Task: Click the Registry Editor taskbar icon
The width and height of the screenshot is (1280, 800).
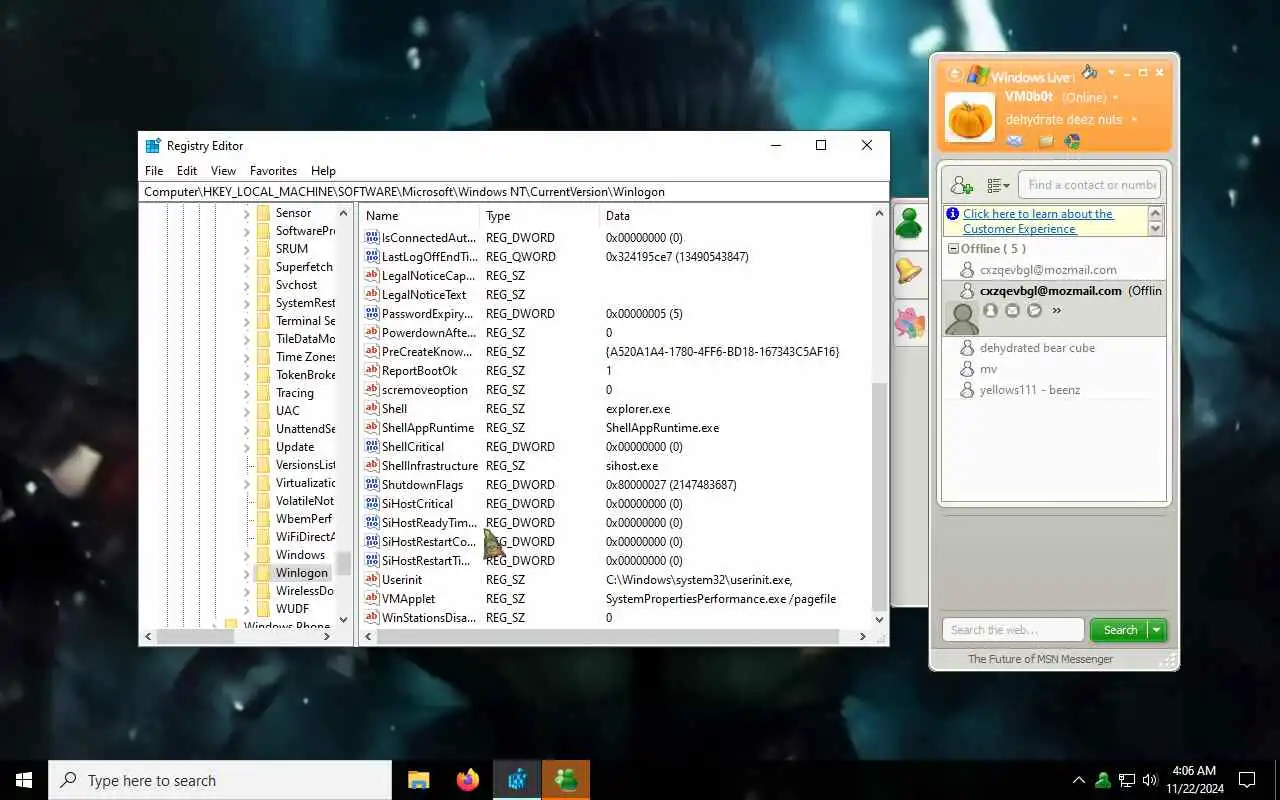Action: [518, 780]
